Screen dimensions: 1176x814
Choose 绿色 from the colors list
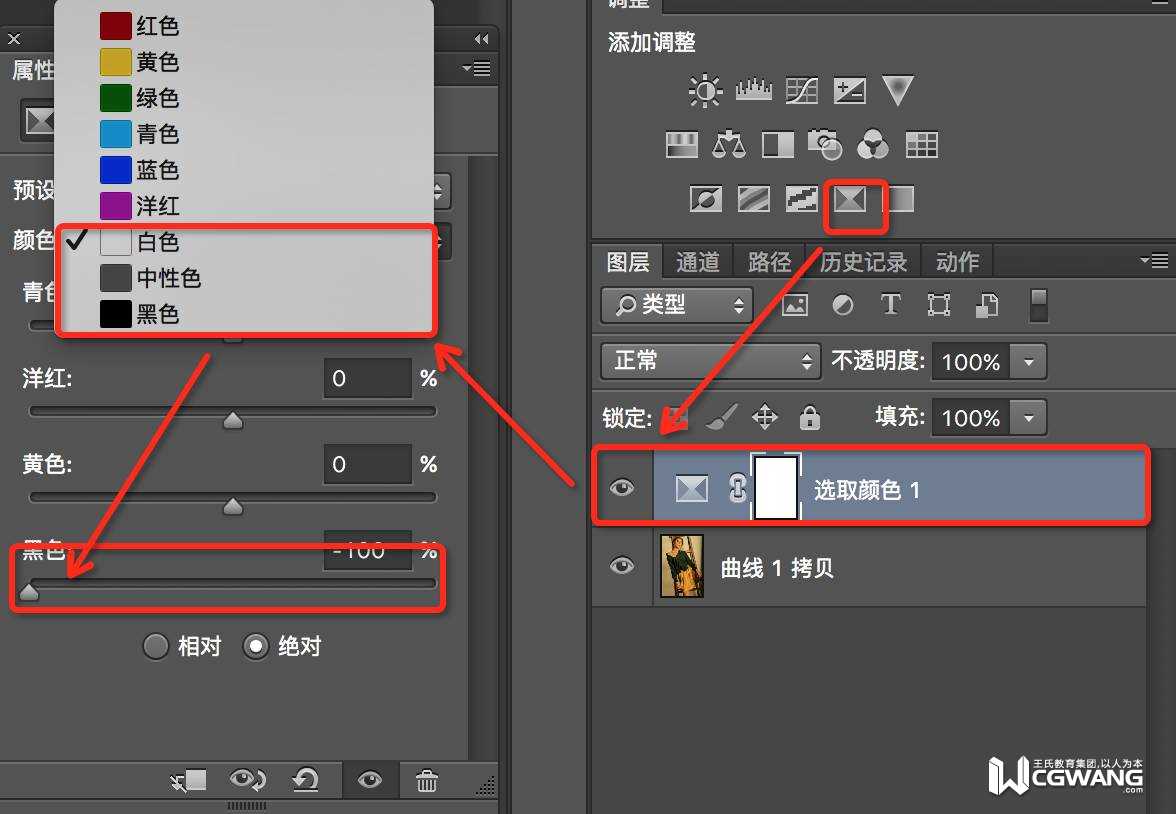click(x=244, y=98)
